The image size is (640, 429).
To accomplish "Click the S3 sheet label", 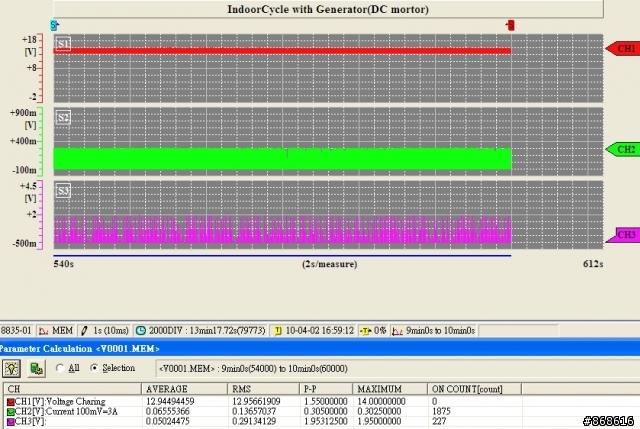I will pos(63,191).
